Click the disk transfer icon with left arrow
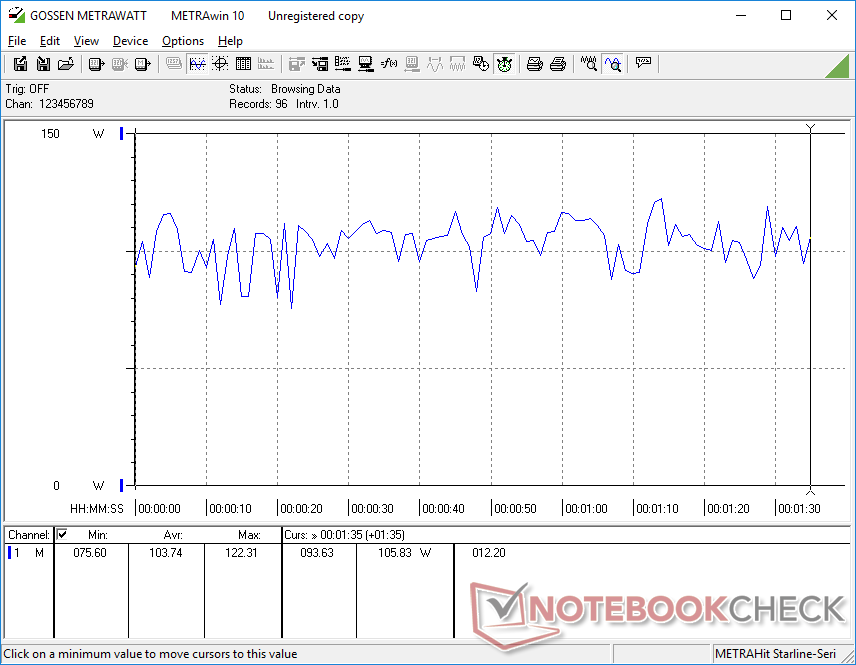This screenshot has height=665, width=856. point(320,64)
